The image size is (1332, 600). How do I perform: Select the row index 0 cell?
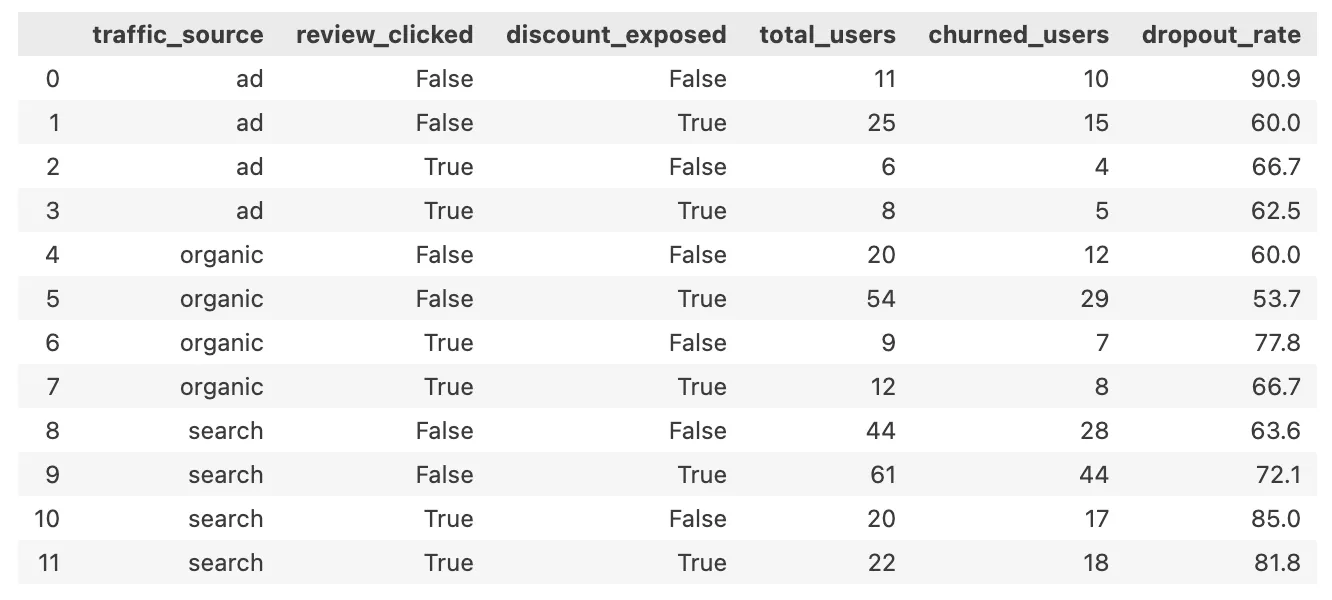tap(52, 79)
